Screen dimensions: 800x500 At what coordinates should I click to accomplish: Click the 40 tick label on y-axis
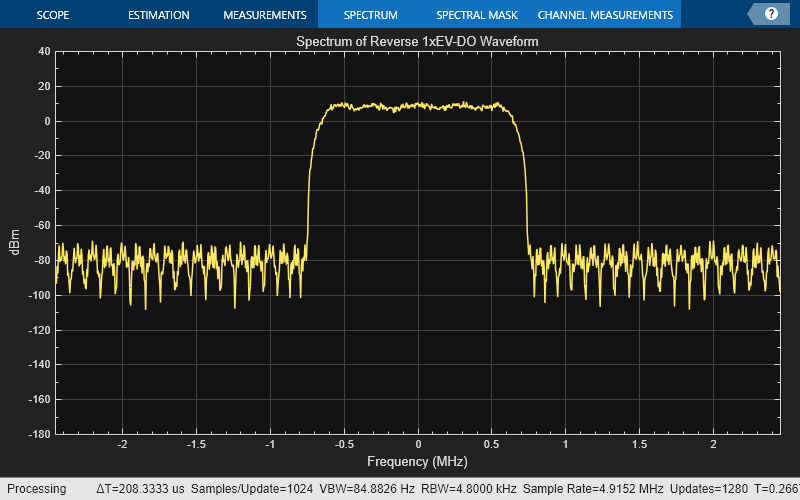coord(43,51)
